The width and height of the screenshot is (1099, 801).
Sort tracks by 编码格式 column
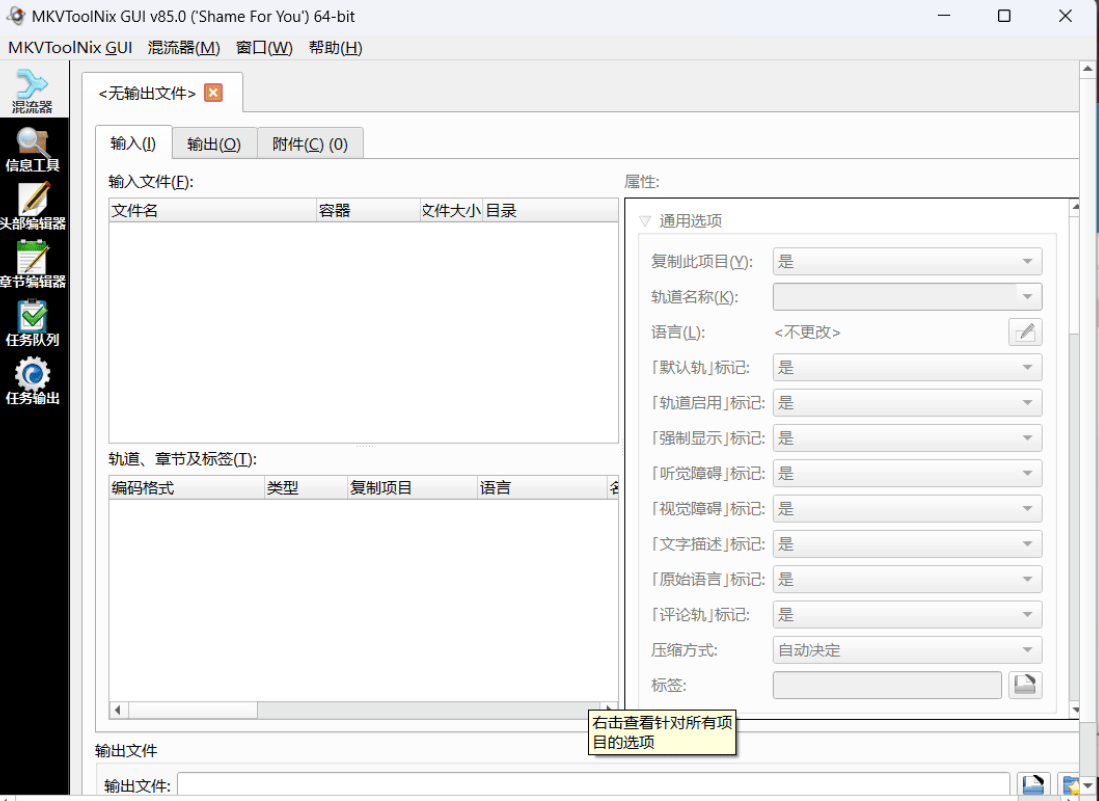coord(186,488)
